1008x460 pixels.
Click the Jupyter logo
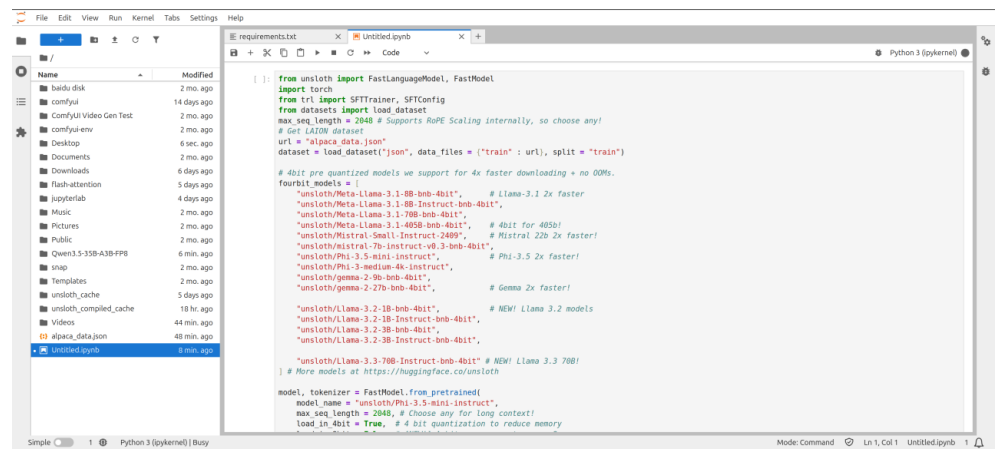[21, 18]
